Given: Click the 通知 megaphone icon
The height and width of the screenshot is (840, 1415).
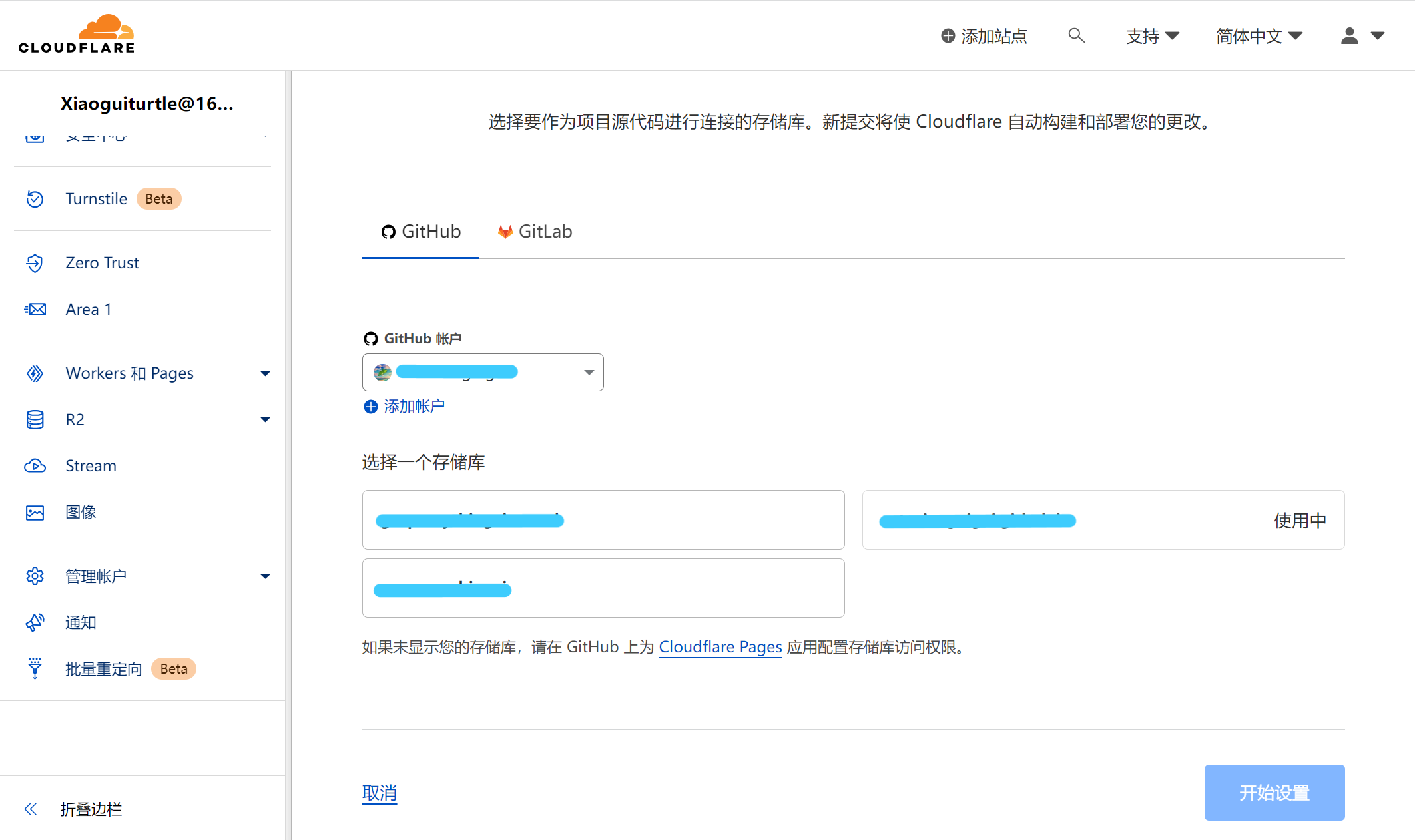Looking at the screenshot, I should pyautogui.click(x=35, y=623).
